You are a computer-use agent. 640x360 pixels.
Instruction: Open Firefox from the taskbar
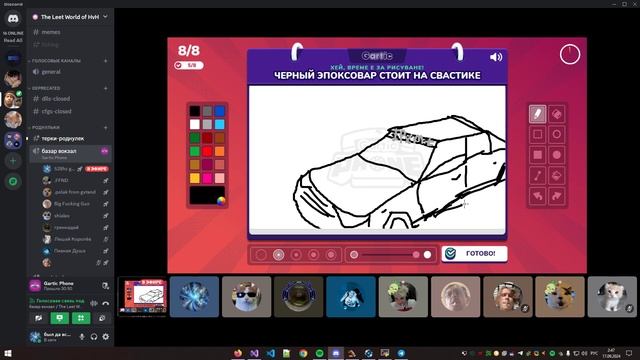pyautogui.click(x=238, y=353)
